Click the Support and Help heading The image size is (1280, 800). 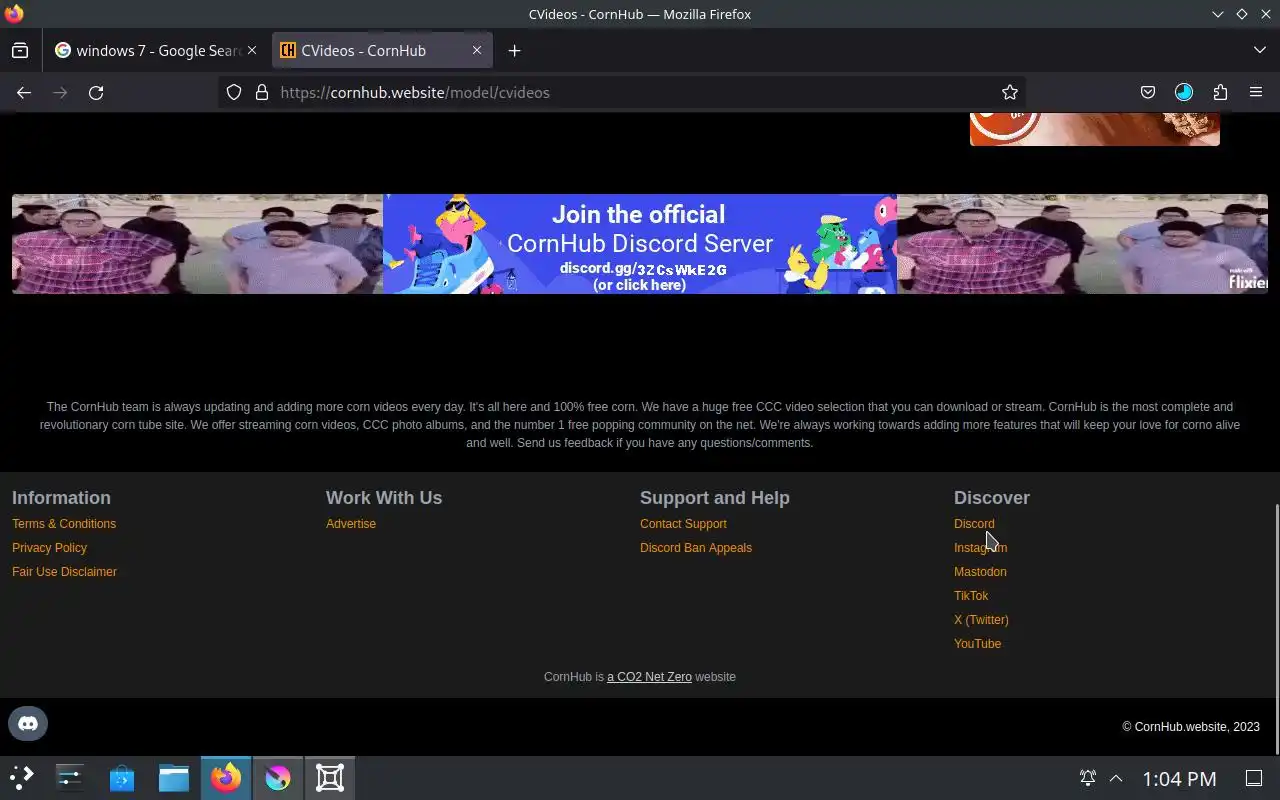(x=715, y=498)
